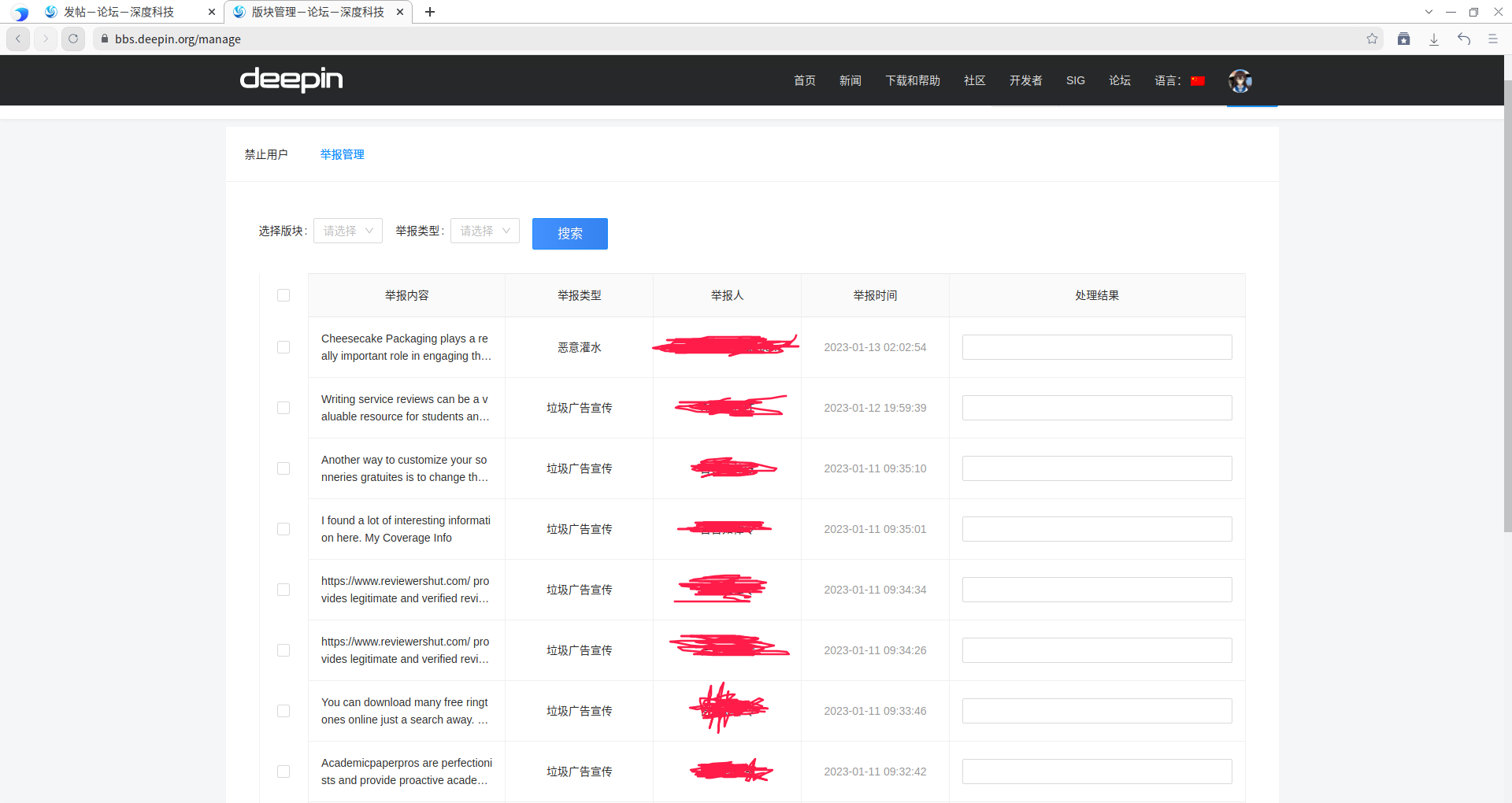Open a new tab with the plus icon
Viewport: 1512px width, 803px height.
(x=429, y=12)
